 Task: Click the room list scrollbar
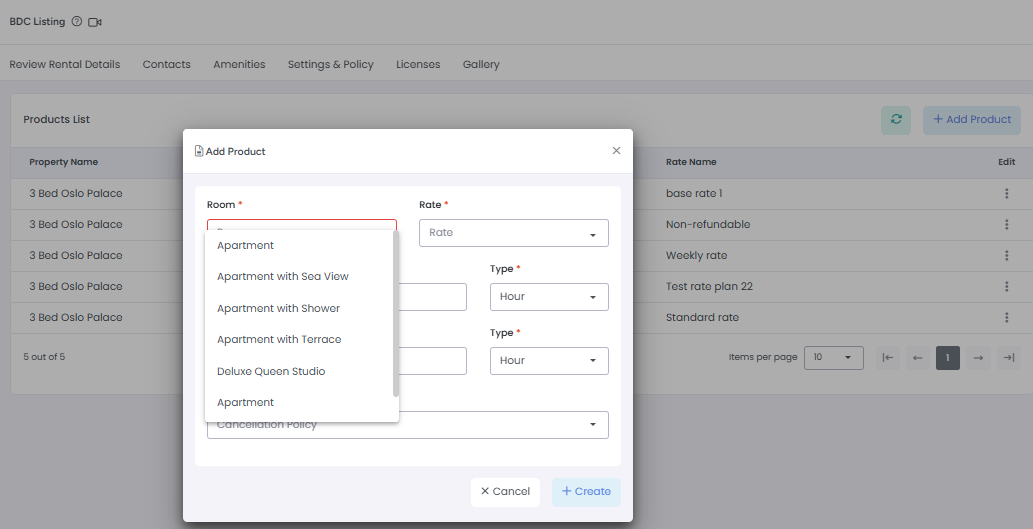click(x=396, y=314)
